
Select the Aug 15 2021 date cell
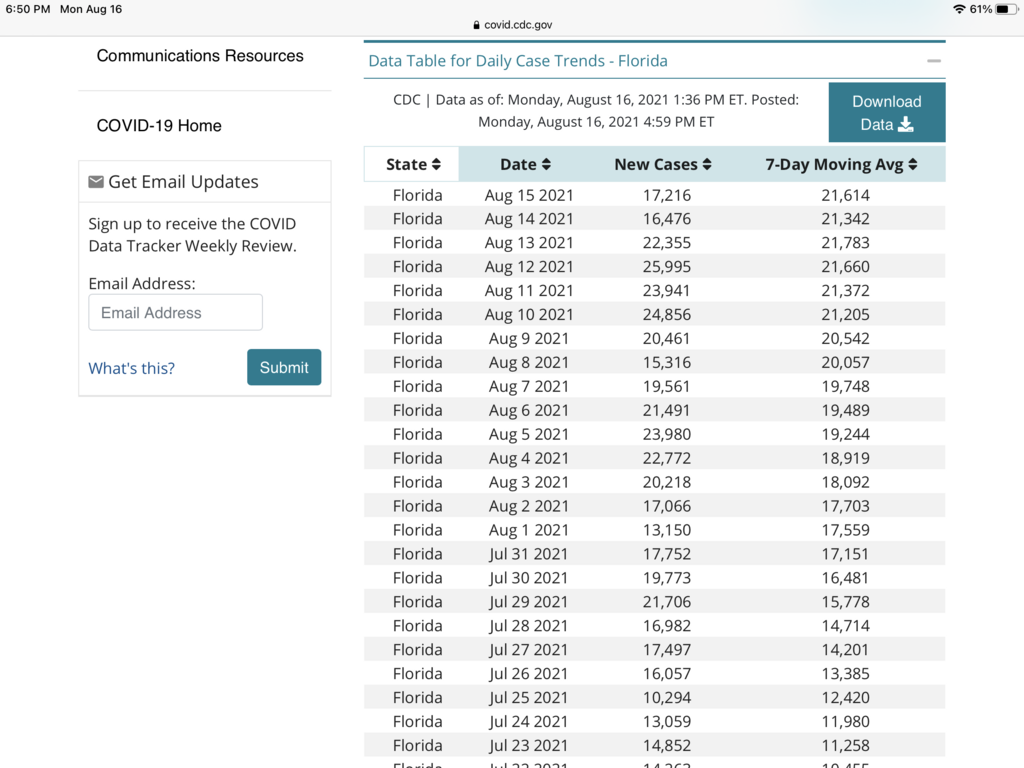(529, 195)
